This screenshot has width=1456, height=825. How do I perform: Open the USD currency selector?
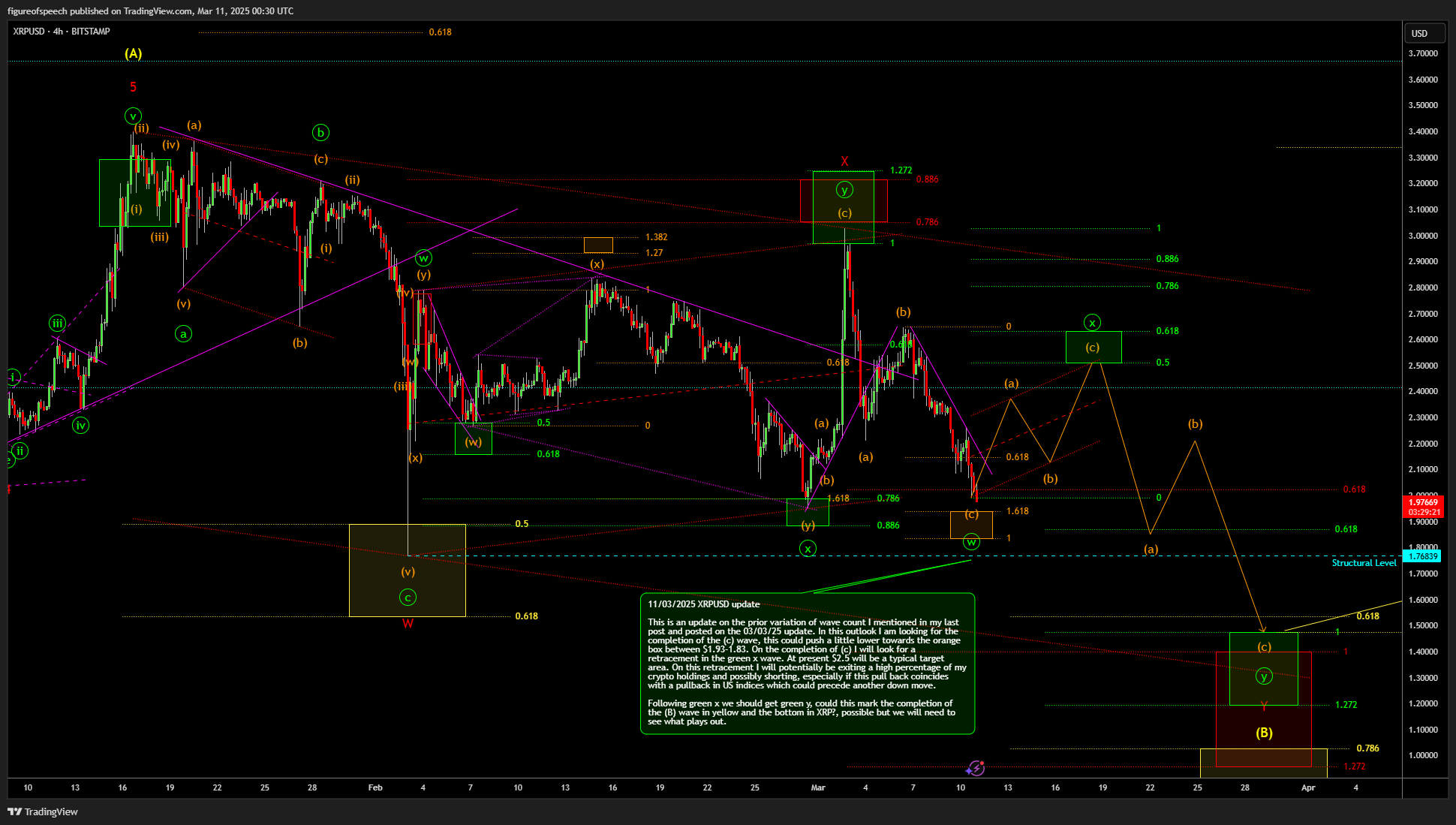(x=1424, y=33)
